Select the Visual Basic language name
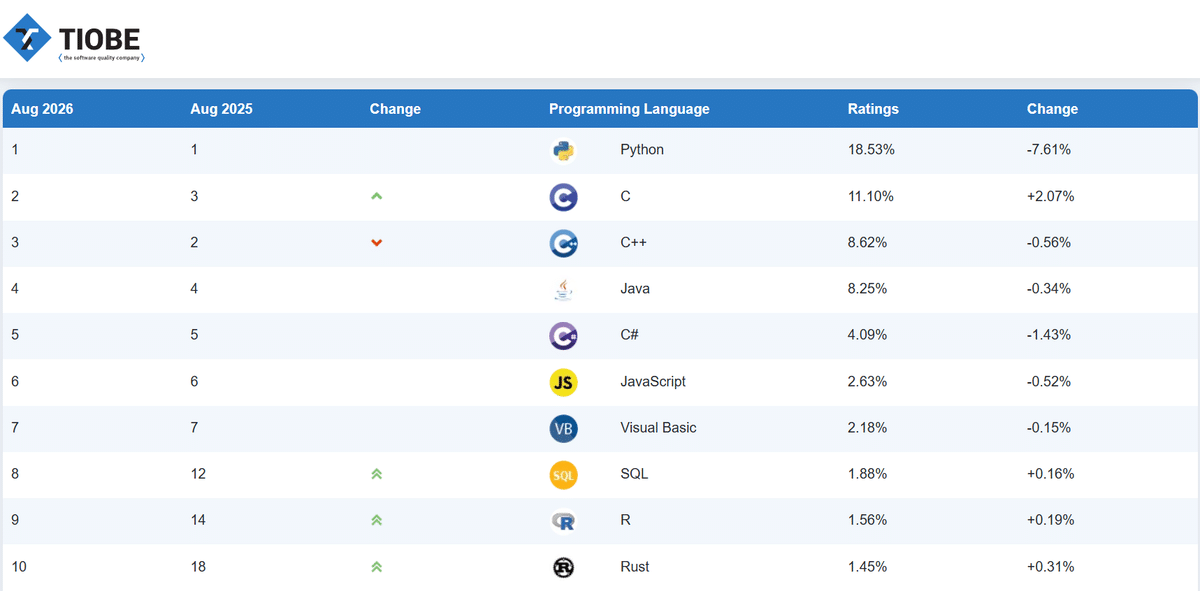The height and width of the screenshot is (591, 1200). coord(658,428)
